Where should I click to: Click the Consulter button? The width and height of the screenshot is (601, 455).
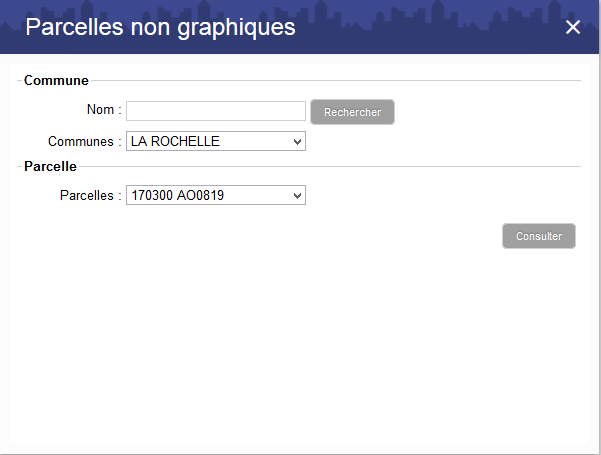[538, 237]
